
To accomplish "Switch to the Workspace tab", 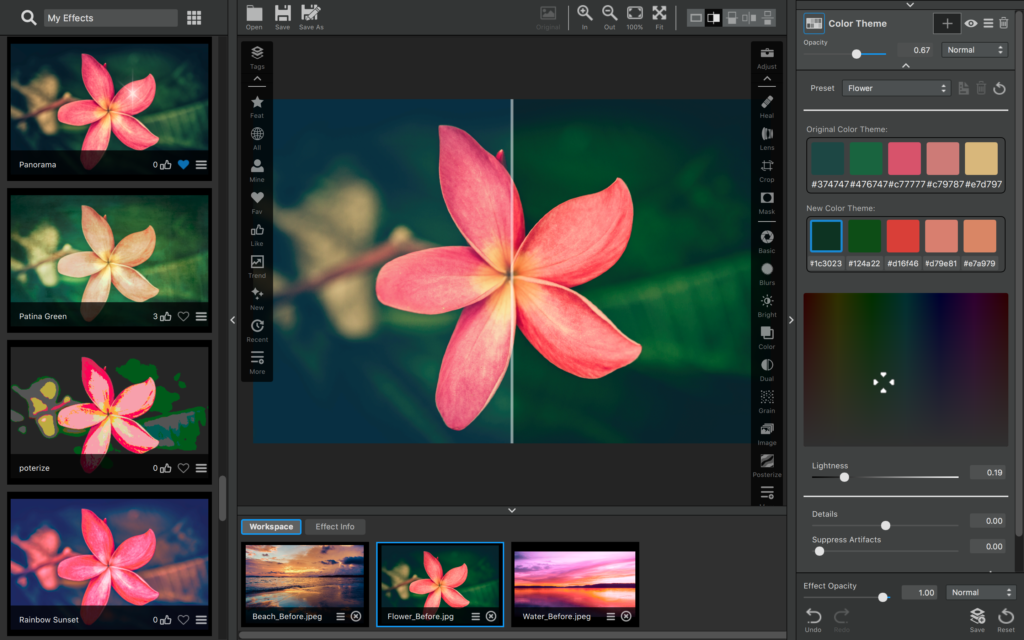I will (271, 526).
